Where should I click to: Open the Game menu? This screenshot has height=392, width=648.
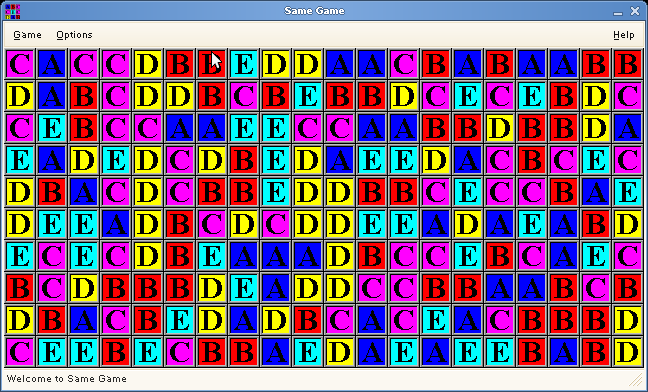point(27,35)
